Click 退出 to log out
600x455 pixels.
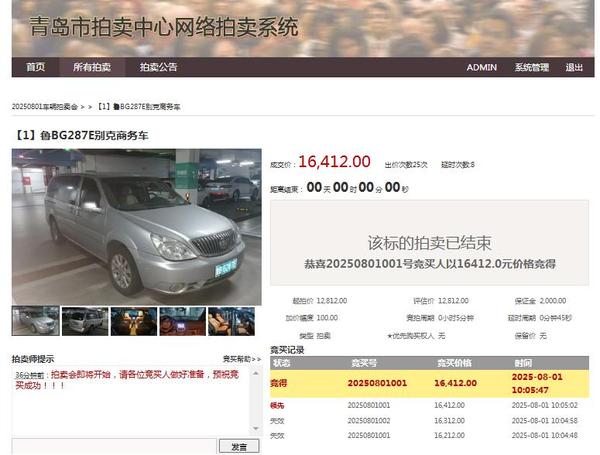574,67
